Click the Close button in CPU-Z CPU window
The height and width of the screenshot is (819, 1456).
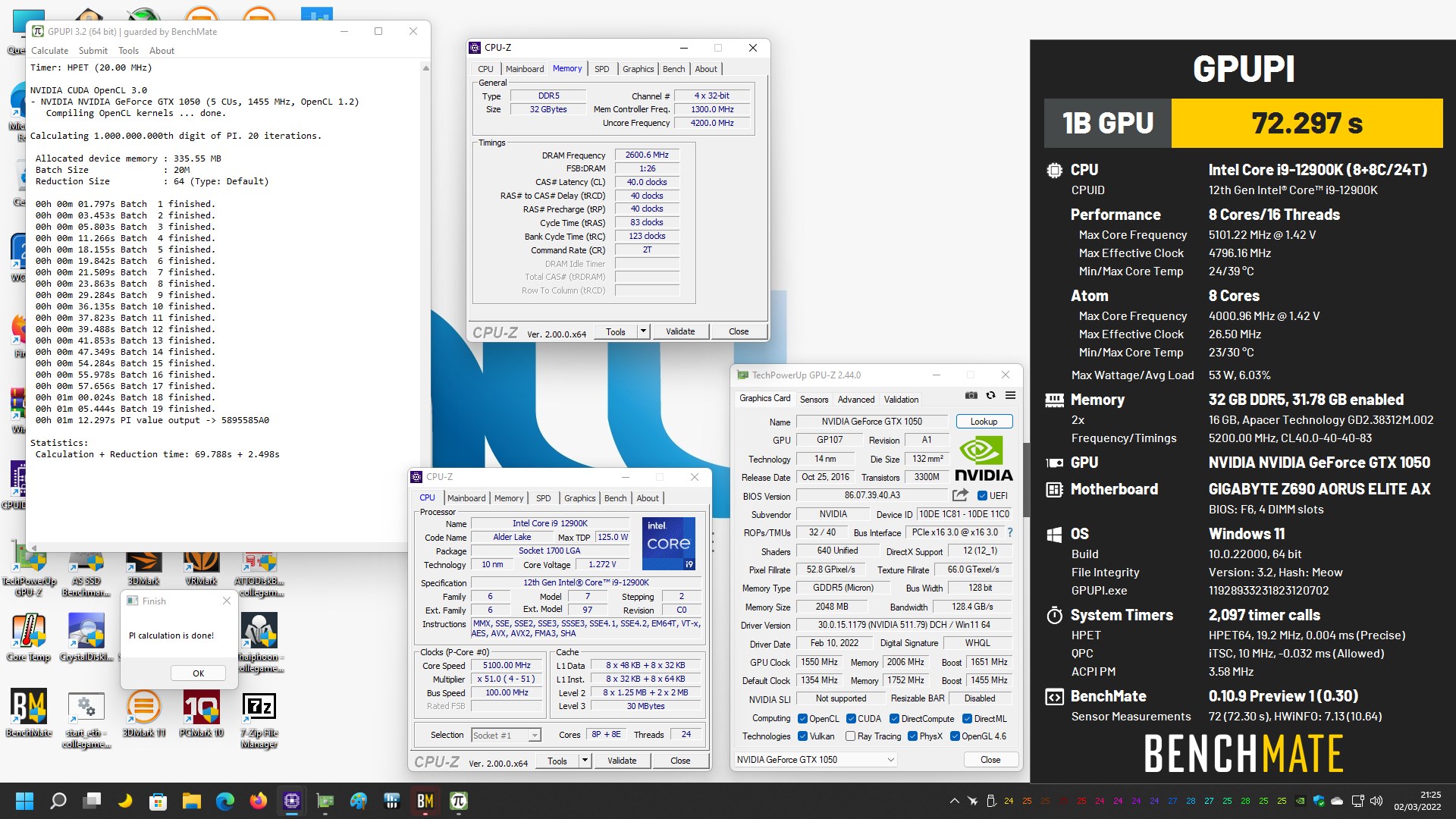680,761
